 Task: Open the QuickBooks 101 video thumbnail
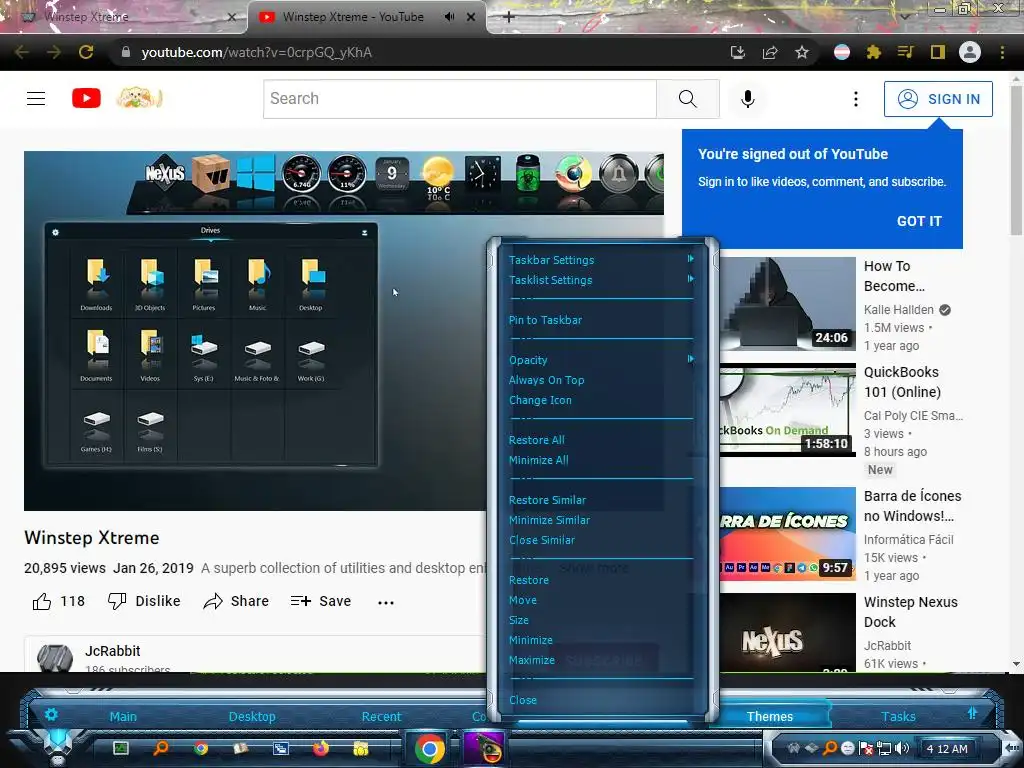point(787,409)
